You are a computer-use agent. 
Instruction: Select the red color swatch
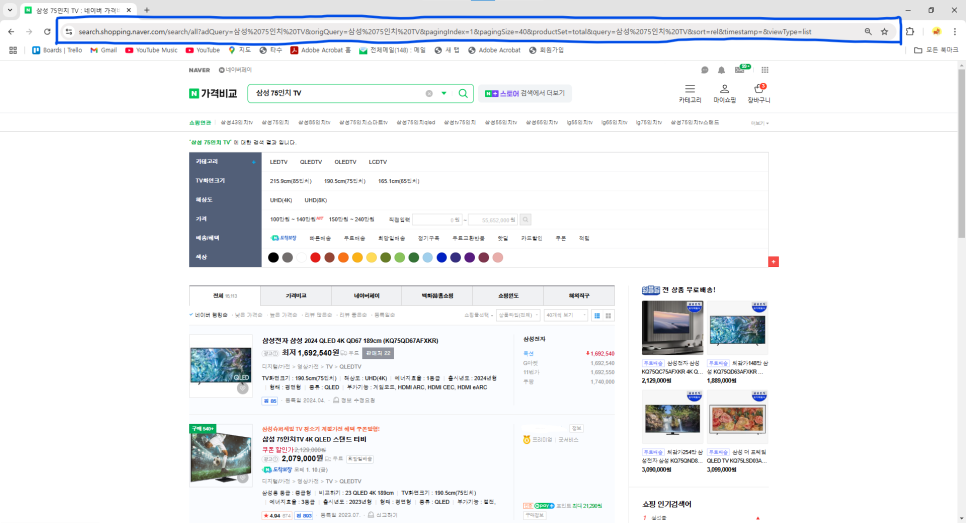pos(315,257)
